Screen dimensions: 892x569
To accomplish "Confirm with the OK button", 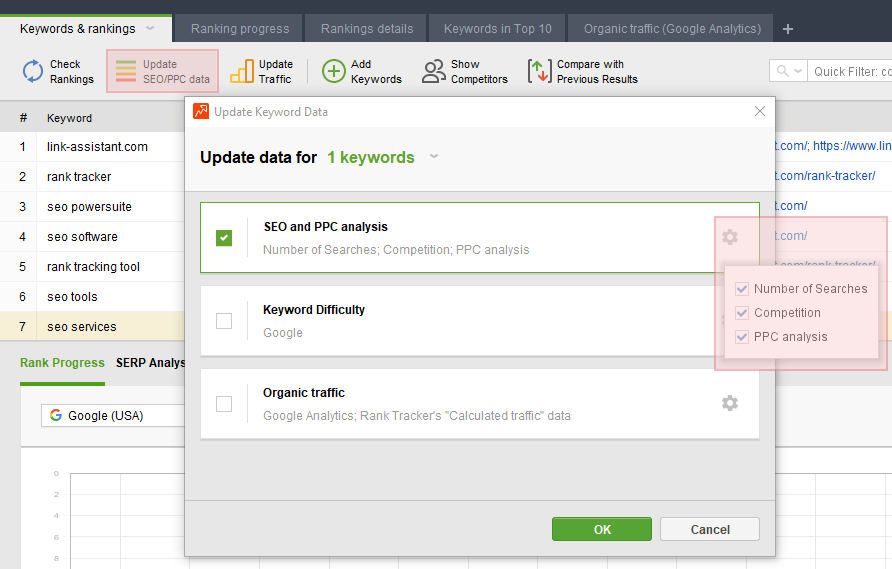I will (x=602, y=529).
